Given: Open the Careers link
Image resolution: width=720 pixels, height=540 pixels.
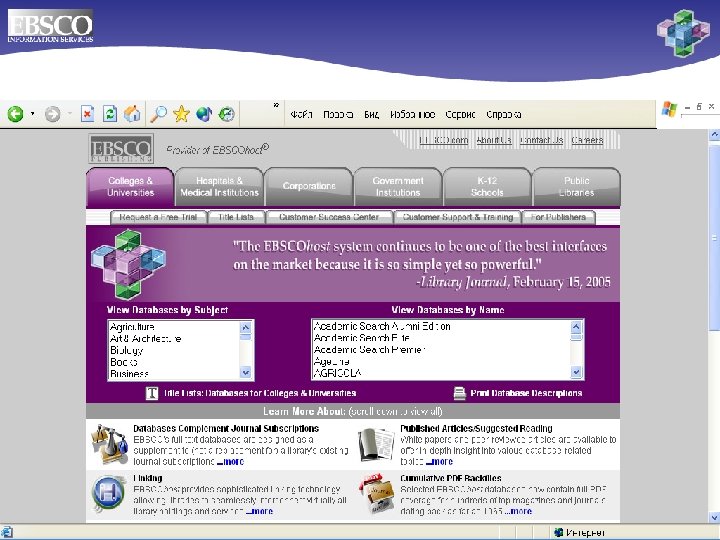Looking at the screenshot, I should point(587,140).
